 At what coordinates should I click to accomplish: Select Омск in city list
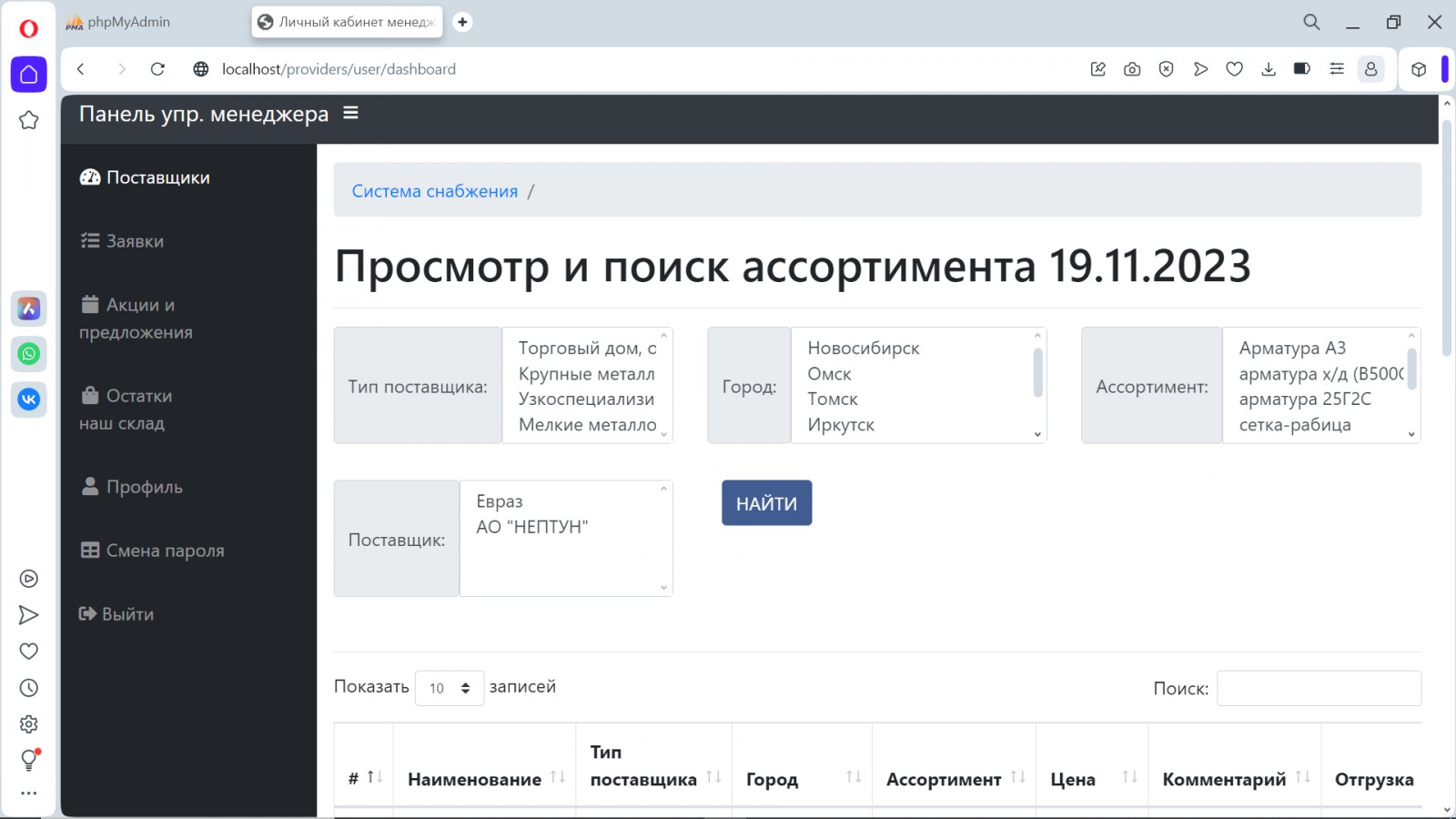[829, 373]
